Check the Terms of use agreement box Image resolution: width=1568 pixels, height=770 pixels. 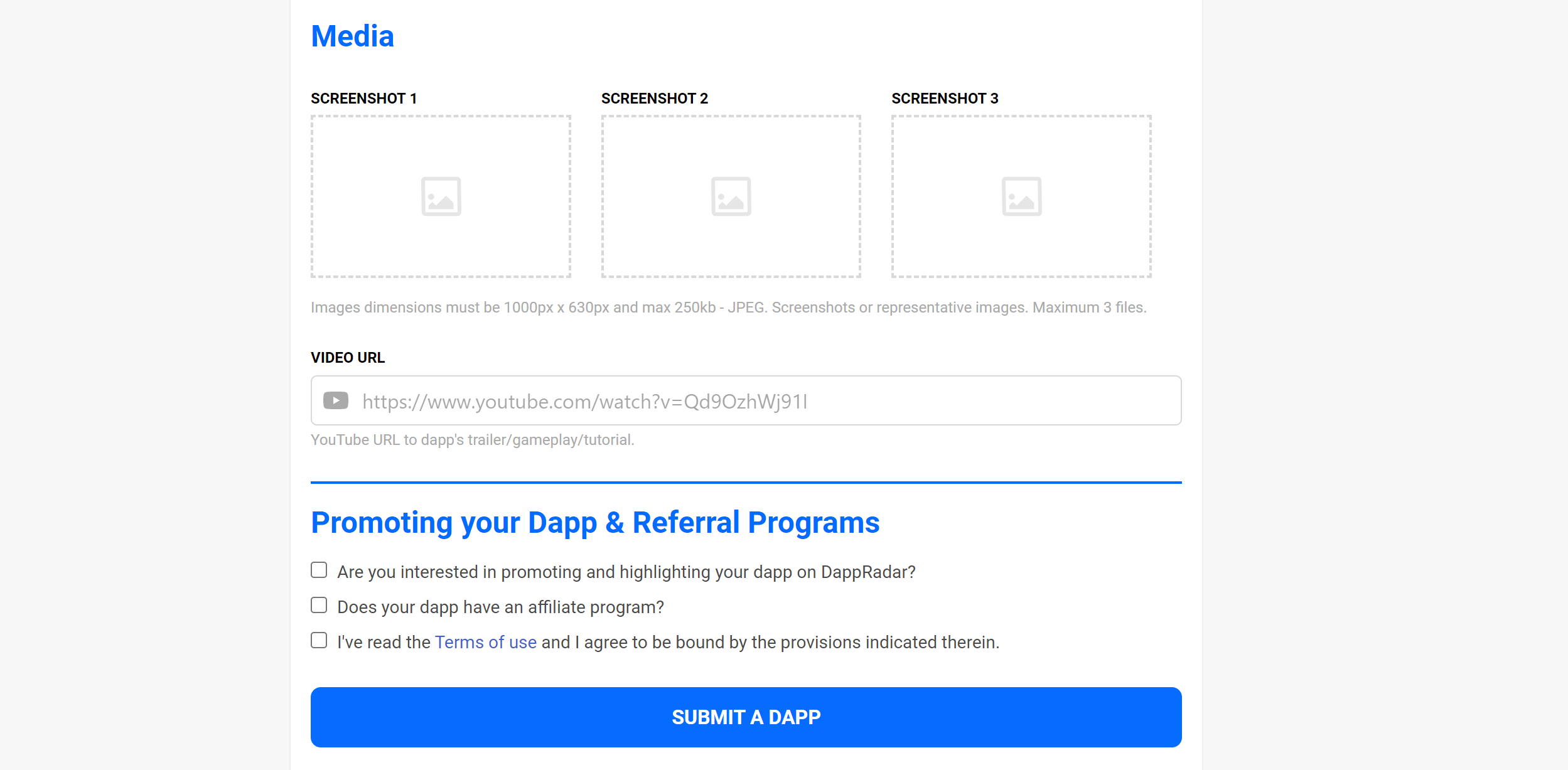(x=319, y=640)
